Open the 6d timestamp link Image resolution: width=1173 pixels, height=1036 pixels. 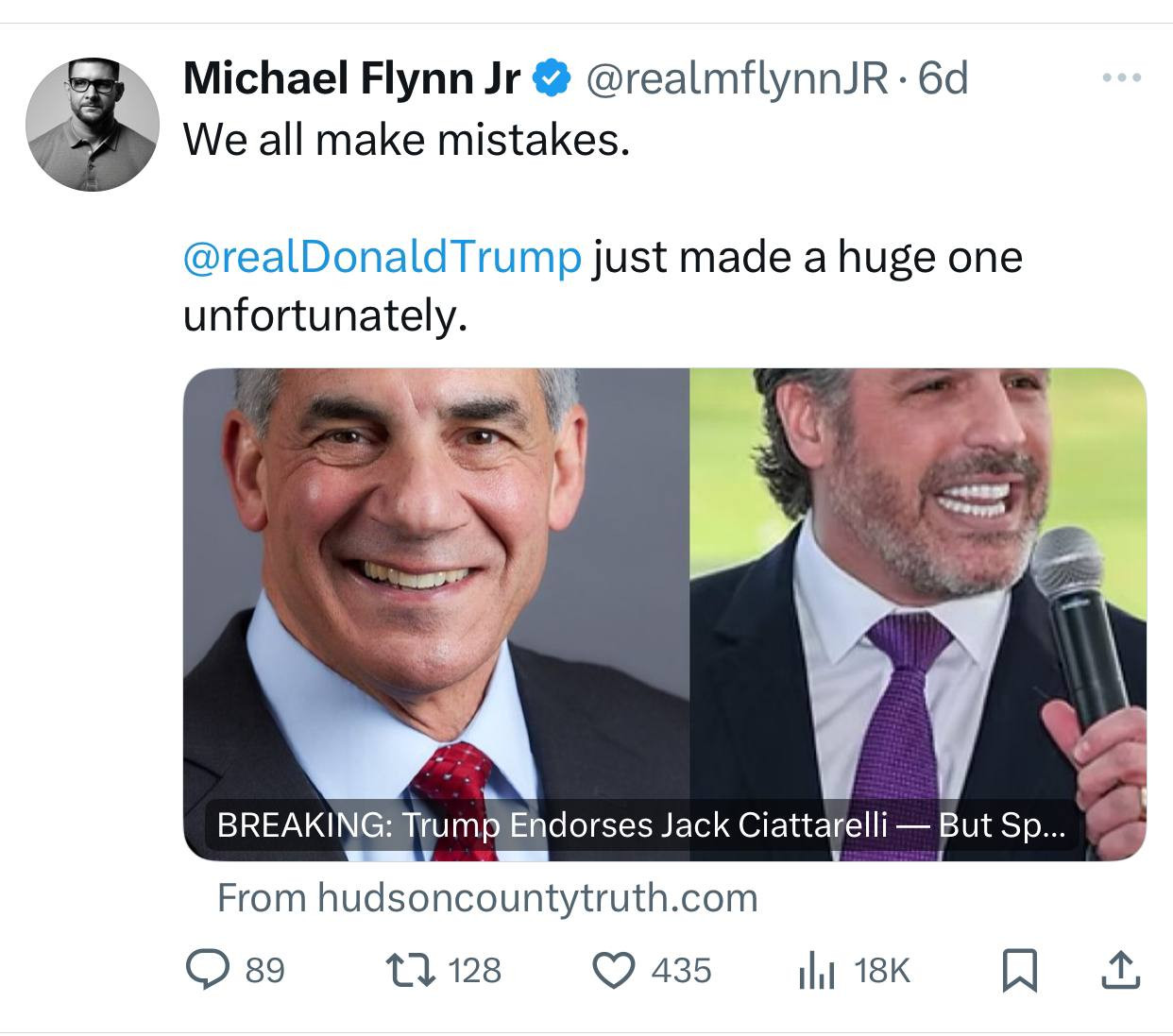943,78
